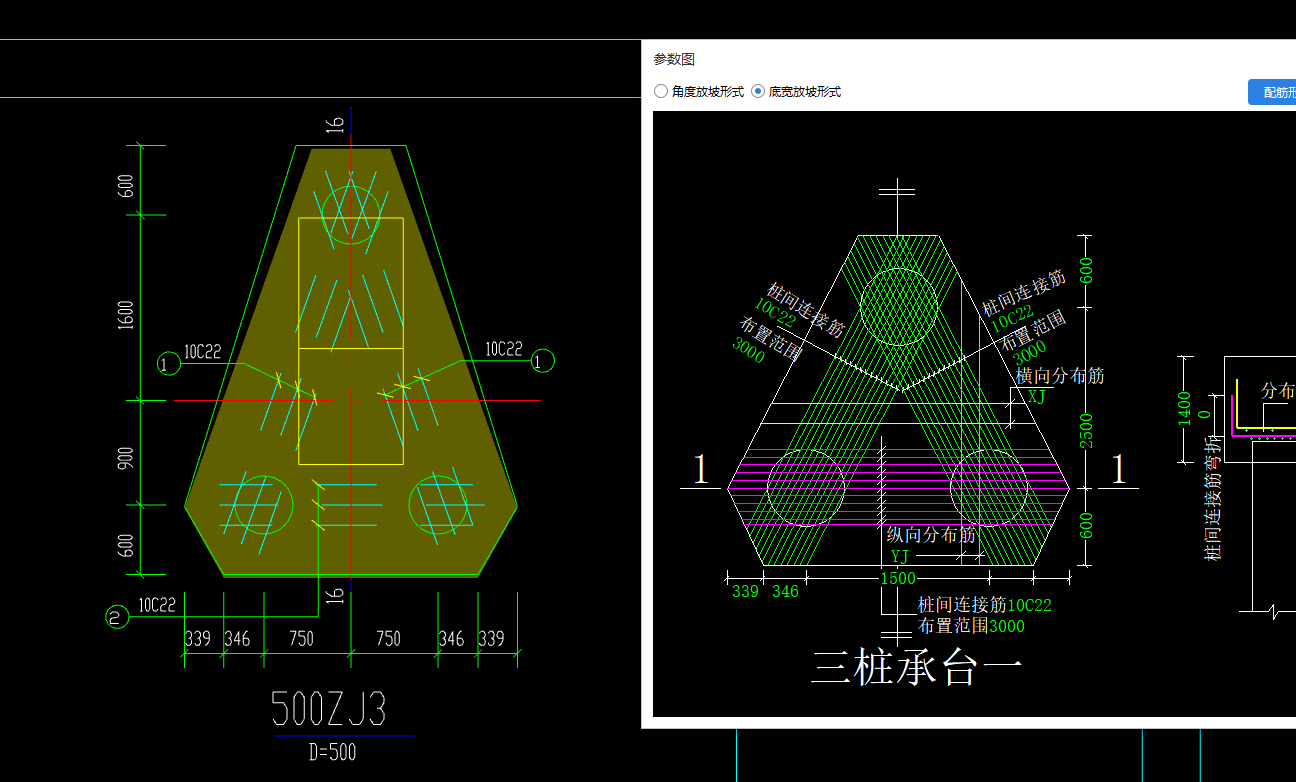
Task: Click the 10C22 label beside circled 2
Action: pyautogui.click(x=157, y=605)
